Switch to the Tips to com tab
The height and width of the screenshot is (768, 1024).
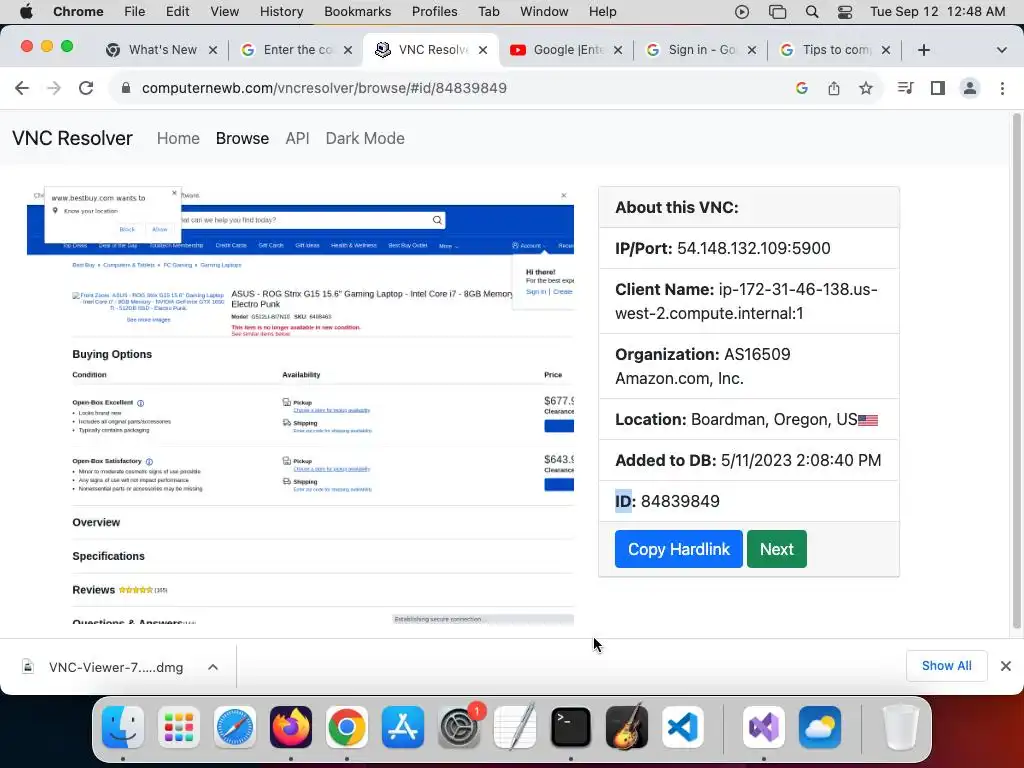coord(837,50)
